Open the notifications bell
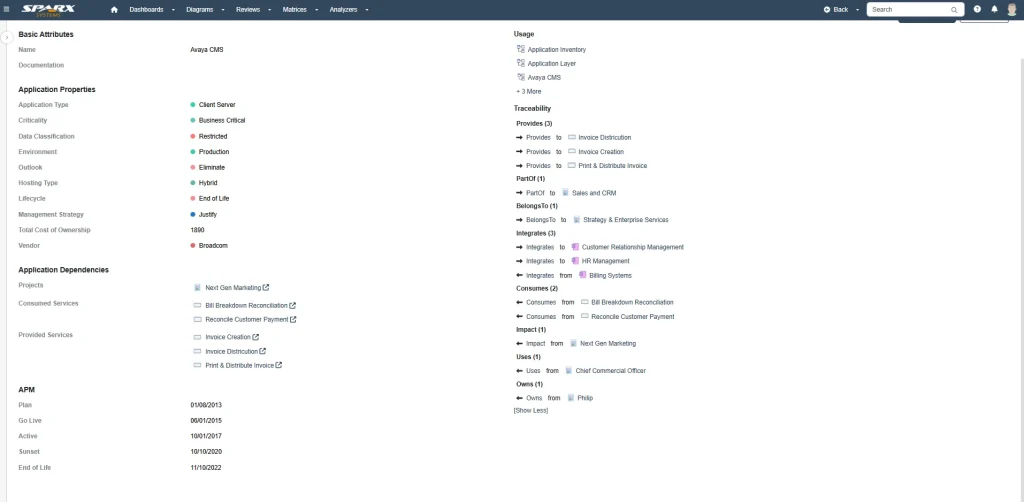The width and height of the screenshot is (1024, 502). (995, 10)
